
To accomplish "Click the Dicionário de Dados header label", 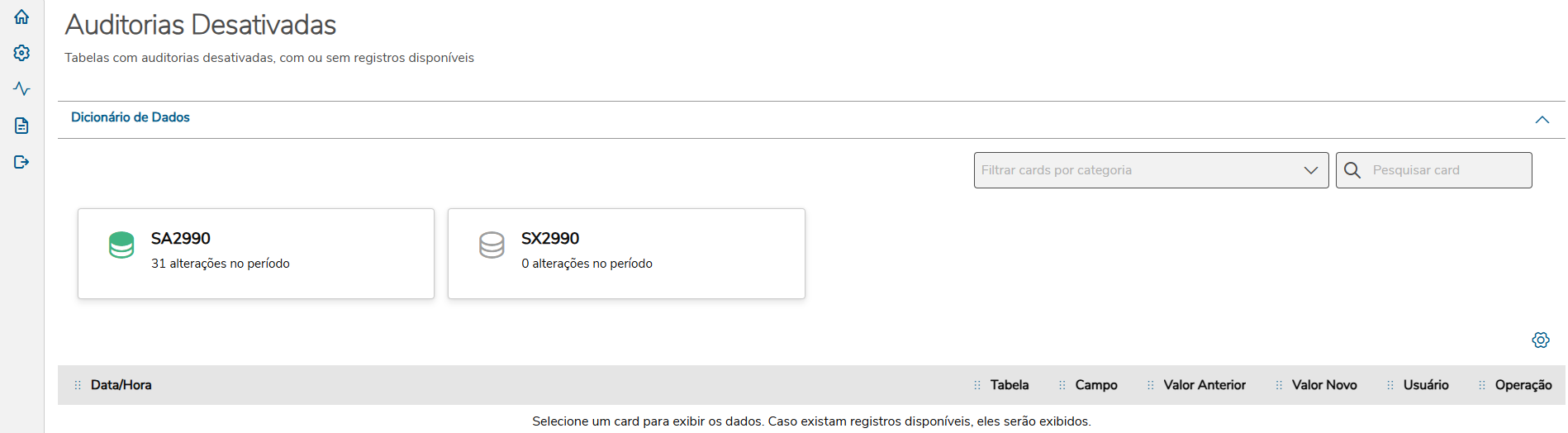I will pyautogui.click(x=131, y=117).
